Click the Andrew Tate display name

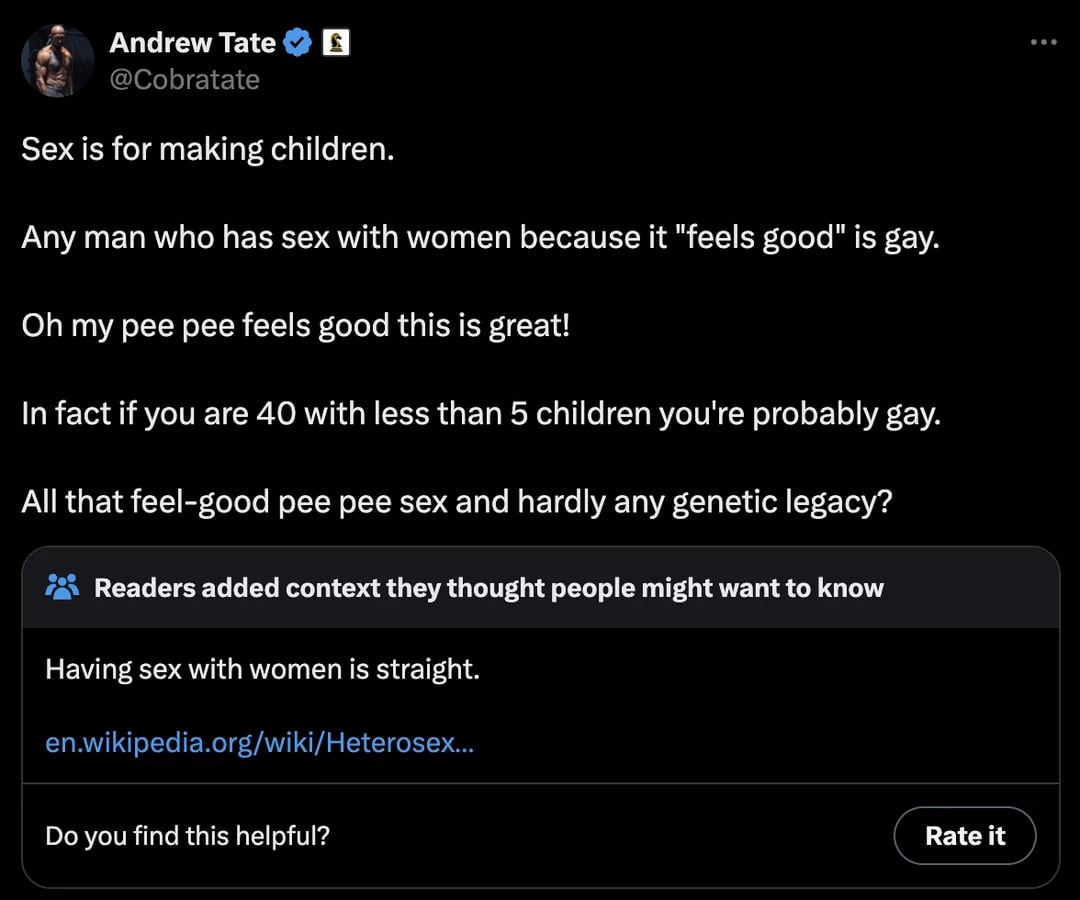pos(192,43)
